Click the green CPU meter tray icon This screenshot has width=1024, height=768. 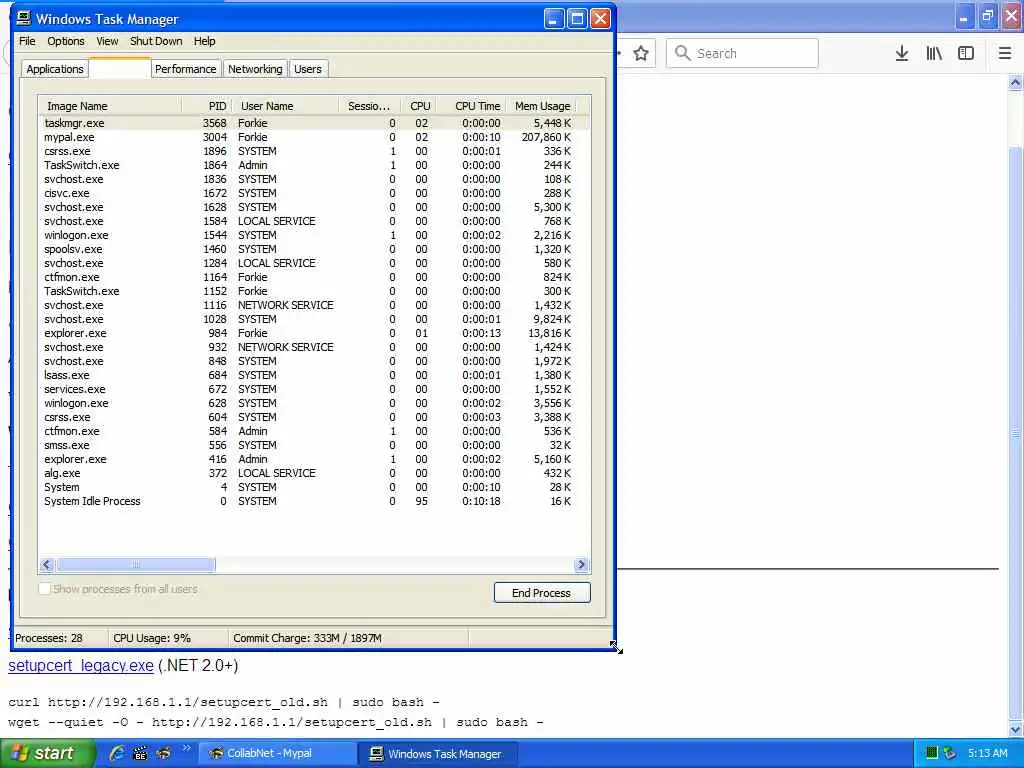[x=932, y=753]
